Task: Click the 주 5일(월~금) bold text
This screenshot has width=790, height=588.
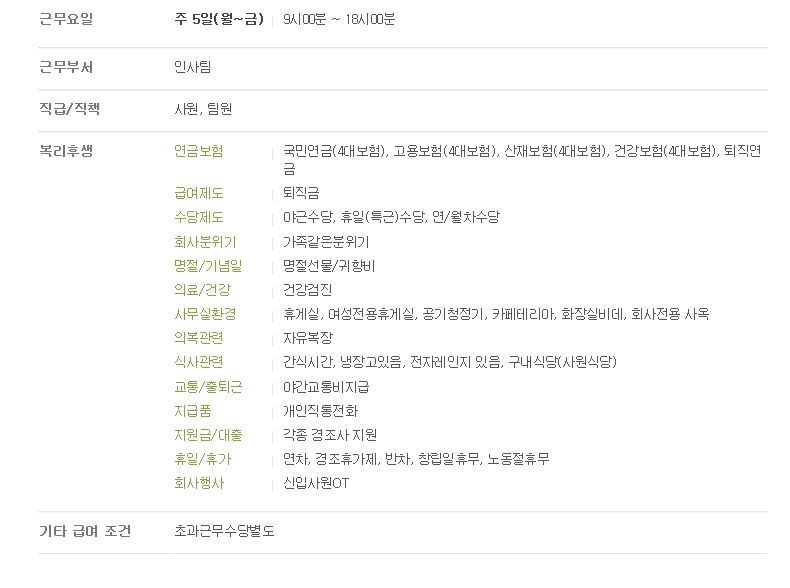Action: click(219, 19)
